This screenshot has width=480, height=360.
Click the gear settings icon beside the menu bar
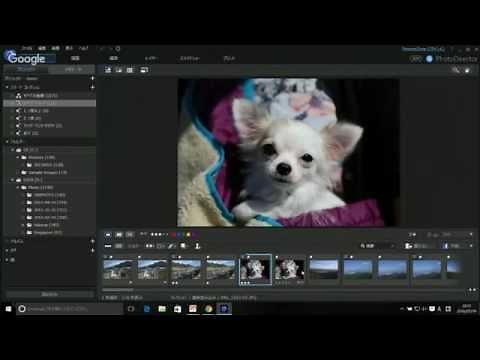point(118,49)
